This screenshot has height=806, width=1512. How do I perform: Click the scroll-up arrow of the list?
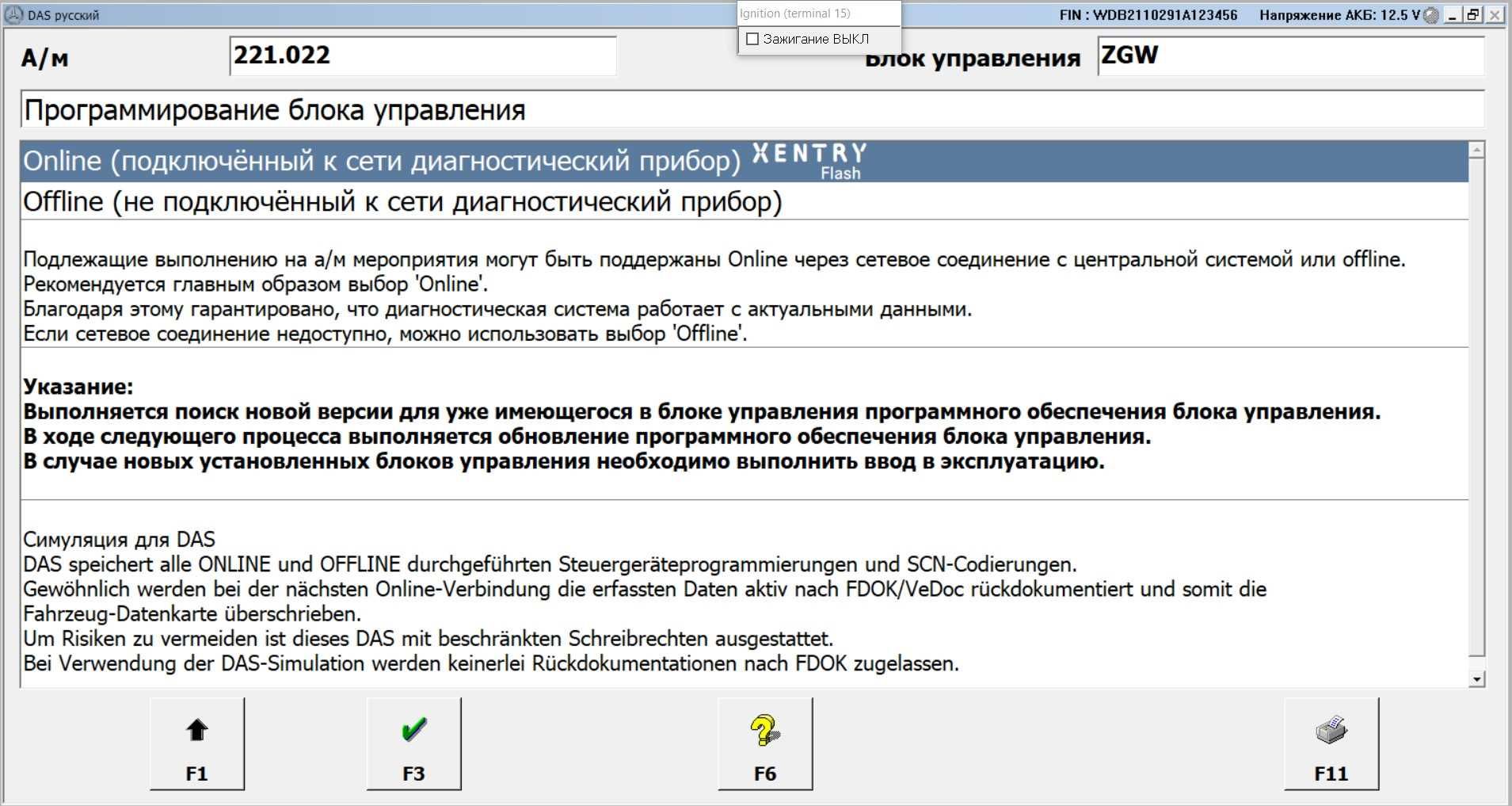1476,150
